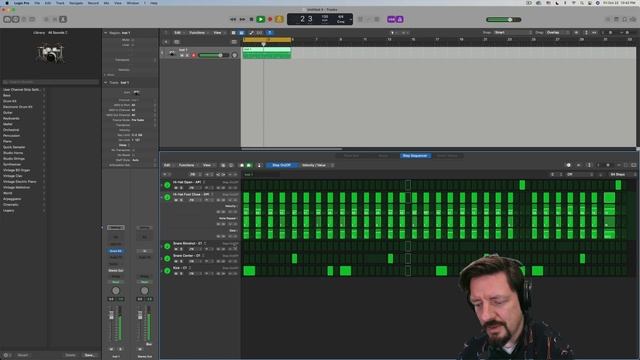The width and height of the screenshot is (640, 360).
Task: Open the Note Pads icon at top right
Action: 616,19
